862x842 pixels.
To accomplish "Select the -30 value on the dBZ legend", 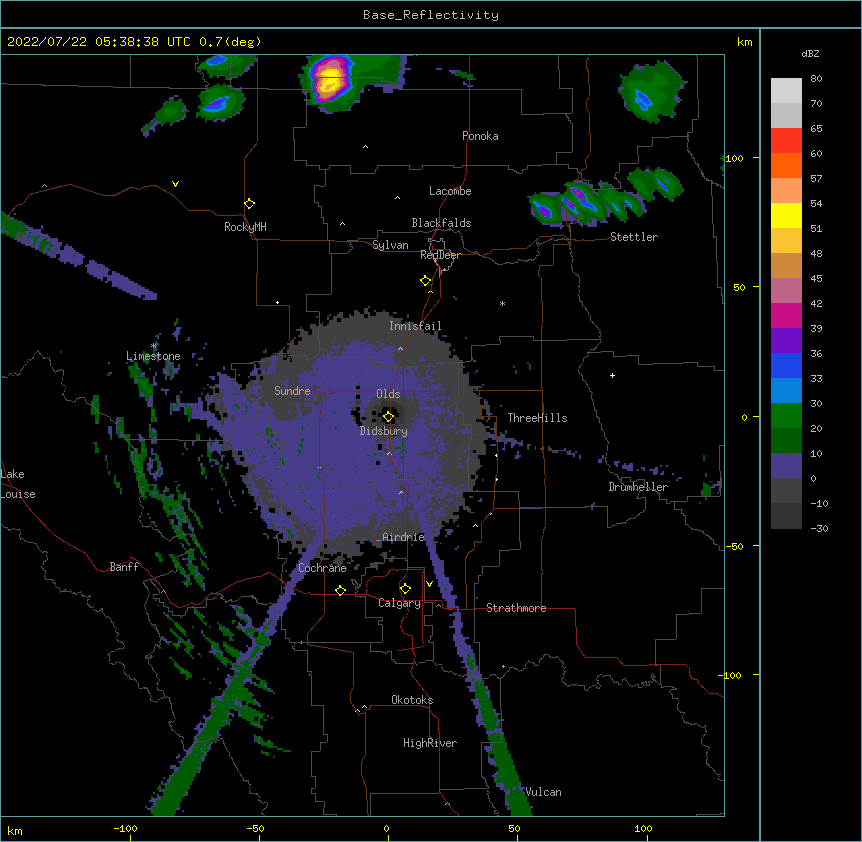I will (x=819, y=528).
